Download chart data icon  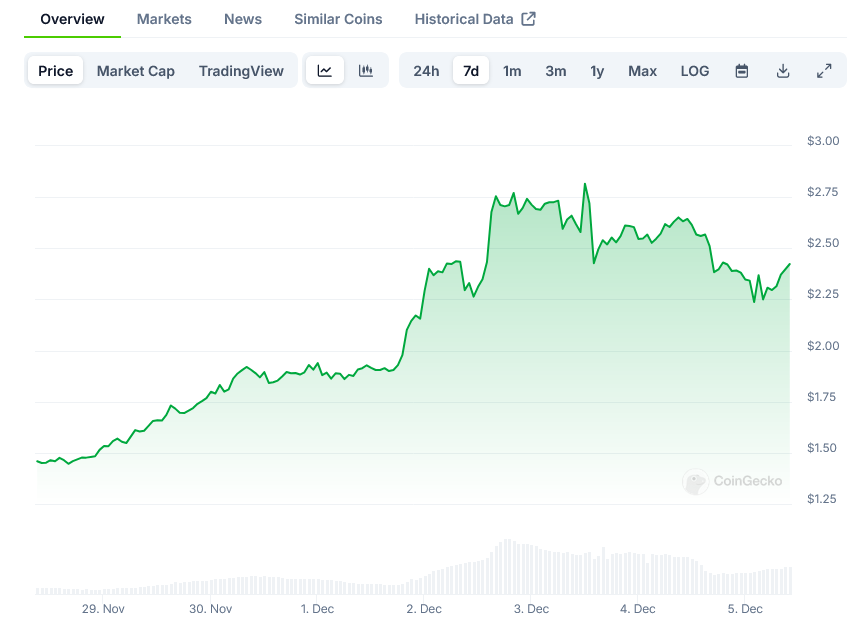coord(783,71)
